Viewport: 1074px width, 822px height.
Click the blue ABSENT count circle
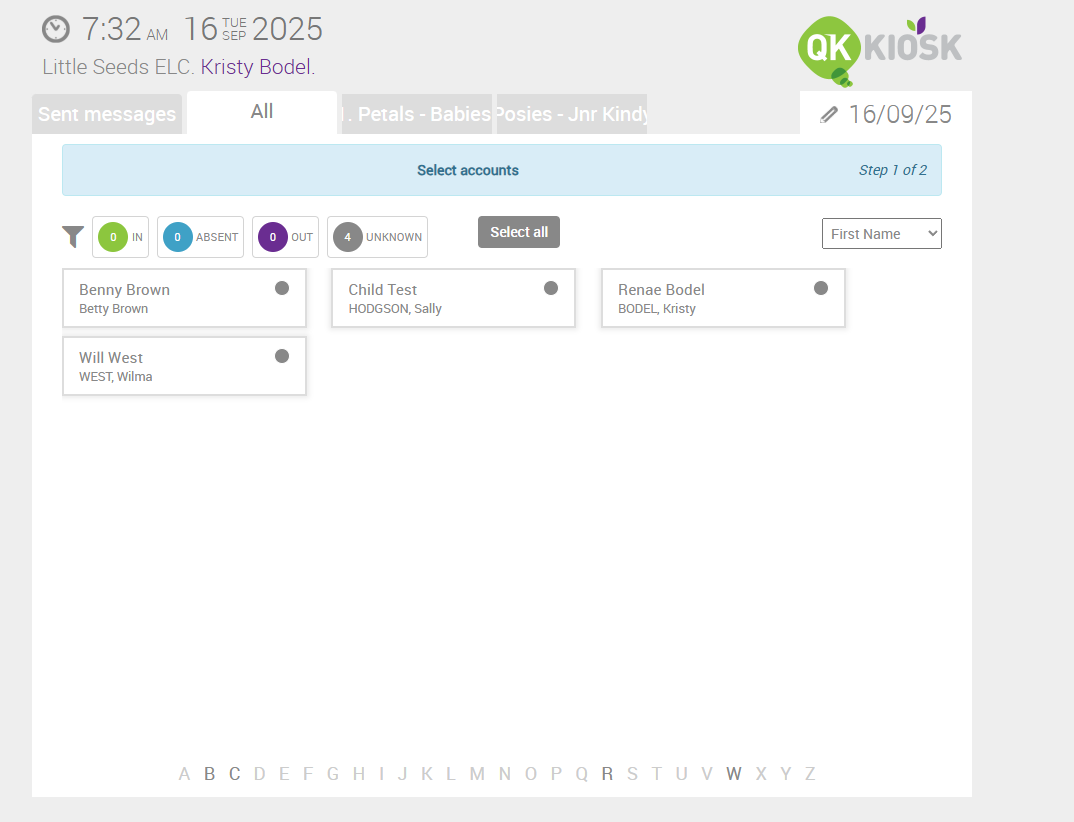(177, 238)
